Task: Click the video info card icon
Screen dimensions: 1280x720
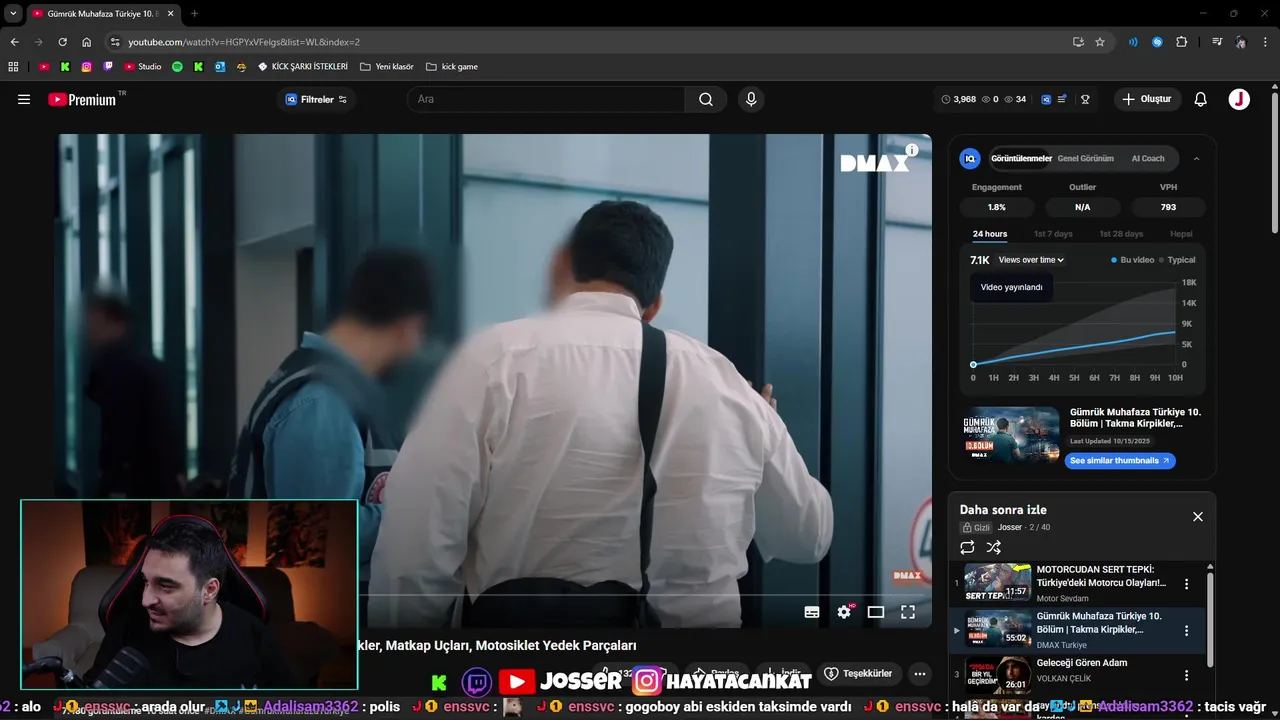Action: (x=911, y=150)
